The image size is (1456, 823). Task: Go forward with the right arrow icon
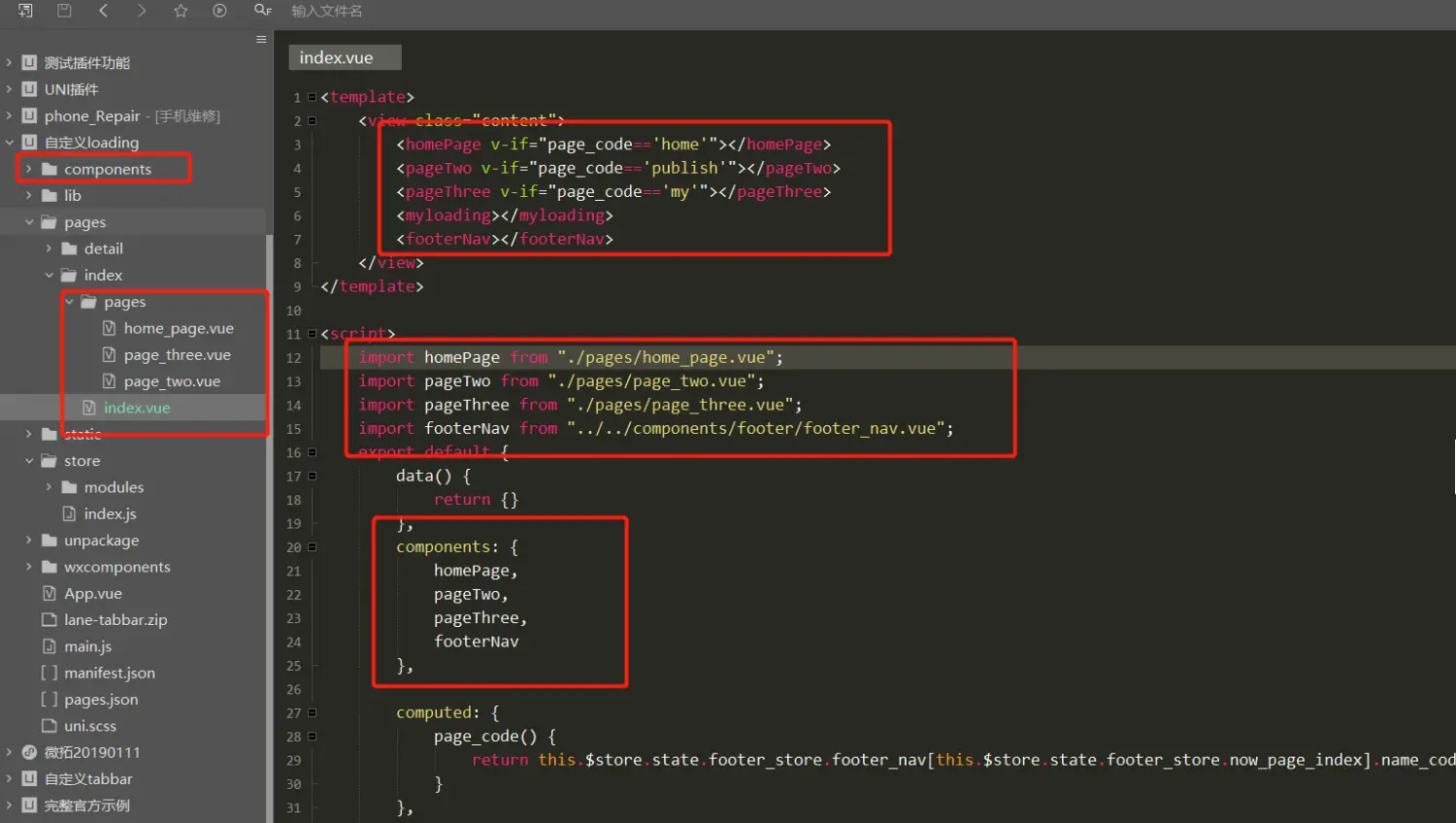[x=142, y=11]
